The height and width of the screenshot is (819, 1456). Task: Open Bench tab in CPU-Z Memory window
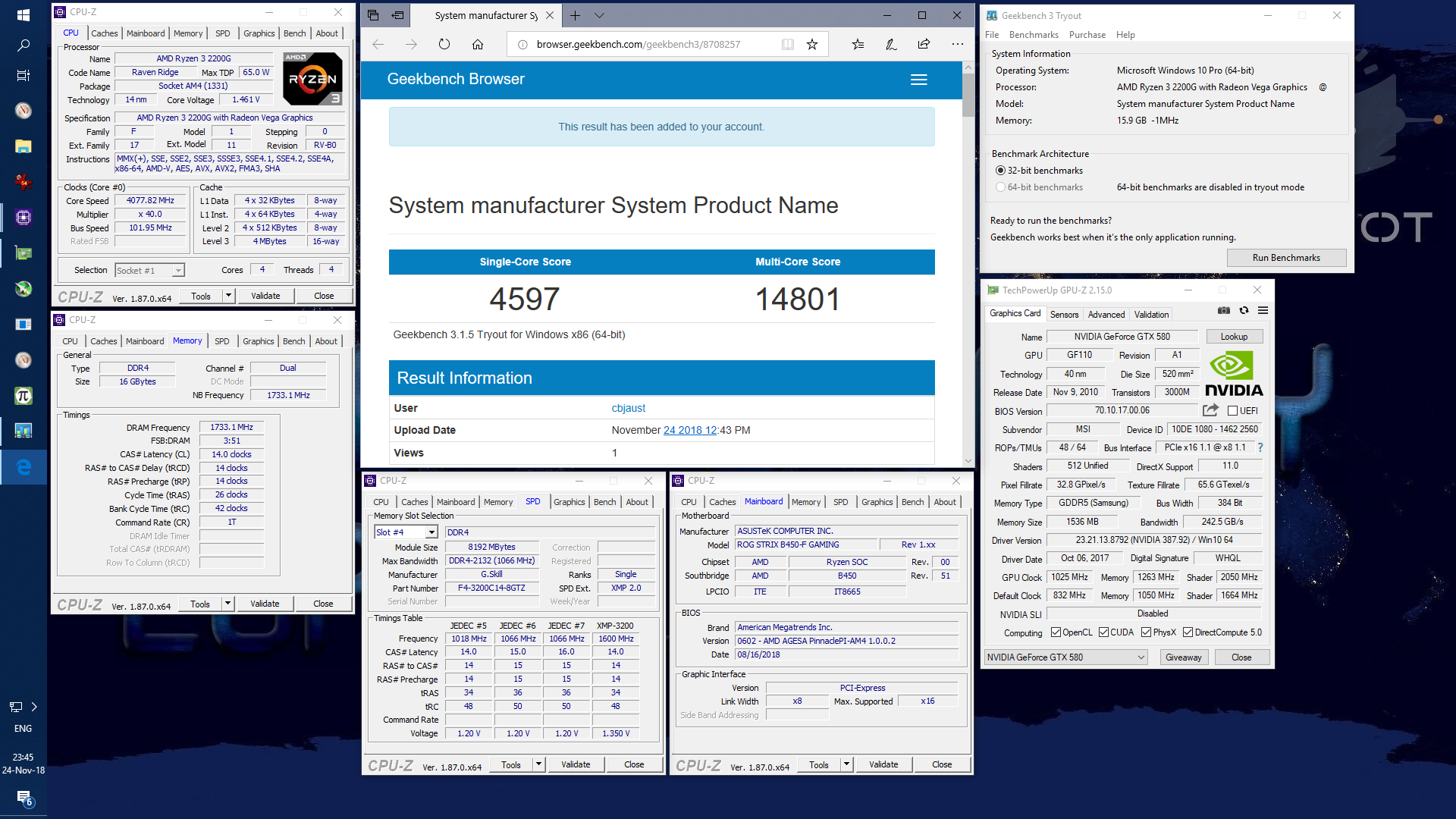(293, 341)
